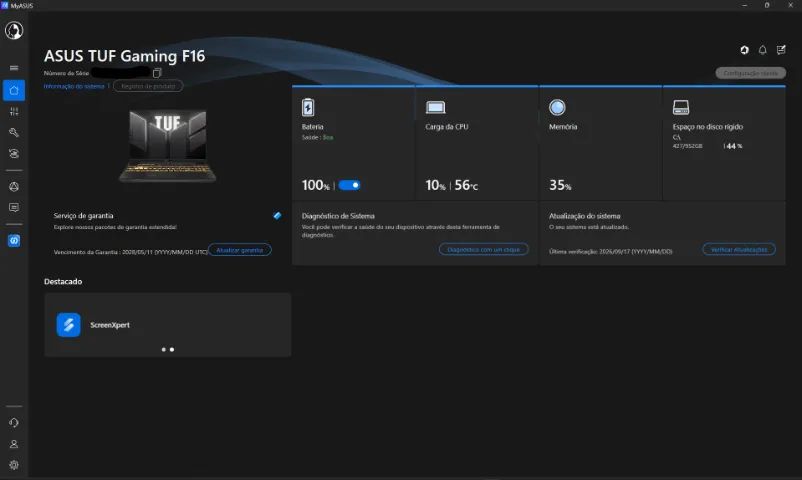Open the user profile avatar
The image size is (802, 480).
[x=14, y=31]
